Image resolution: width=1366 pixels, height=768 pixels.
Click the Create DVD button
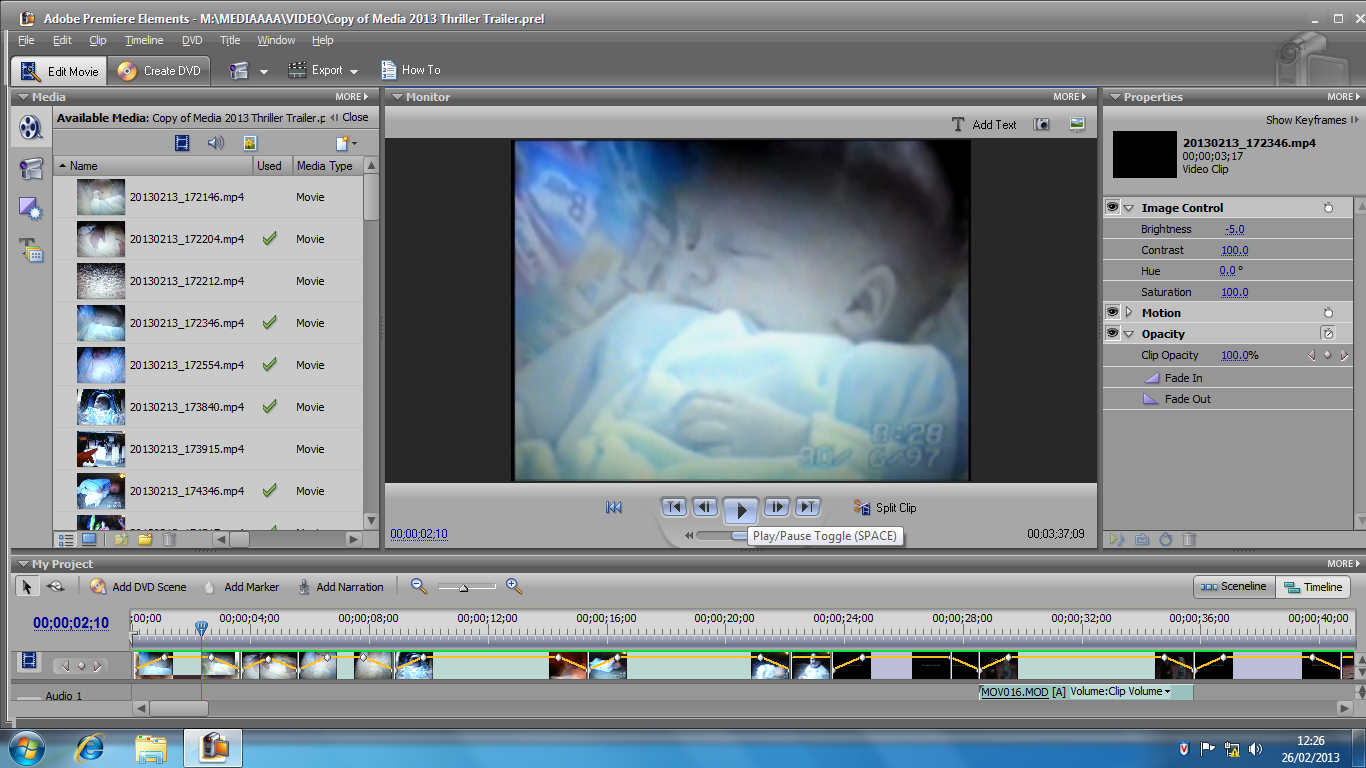pyautogui.click(x=160, y=70)
